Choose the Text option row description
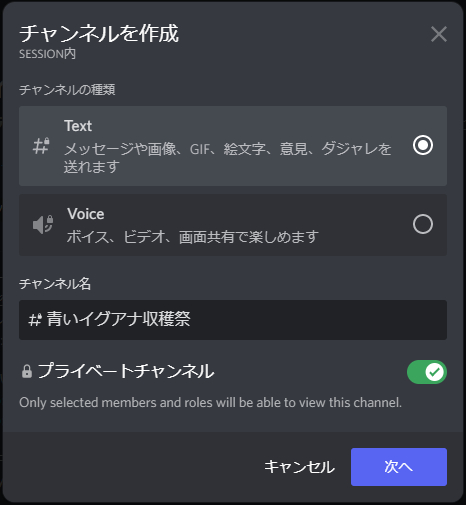This screenshot has width=466, height=505. pyautogui.click(x=228, y=158)
